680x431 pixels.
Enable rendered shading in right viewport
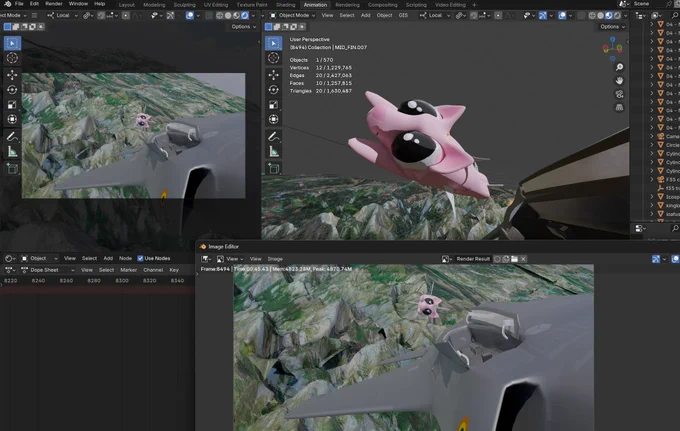(617, 15)
